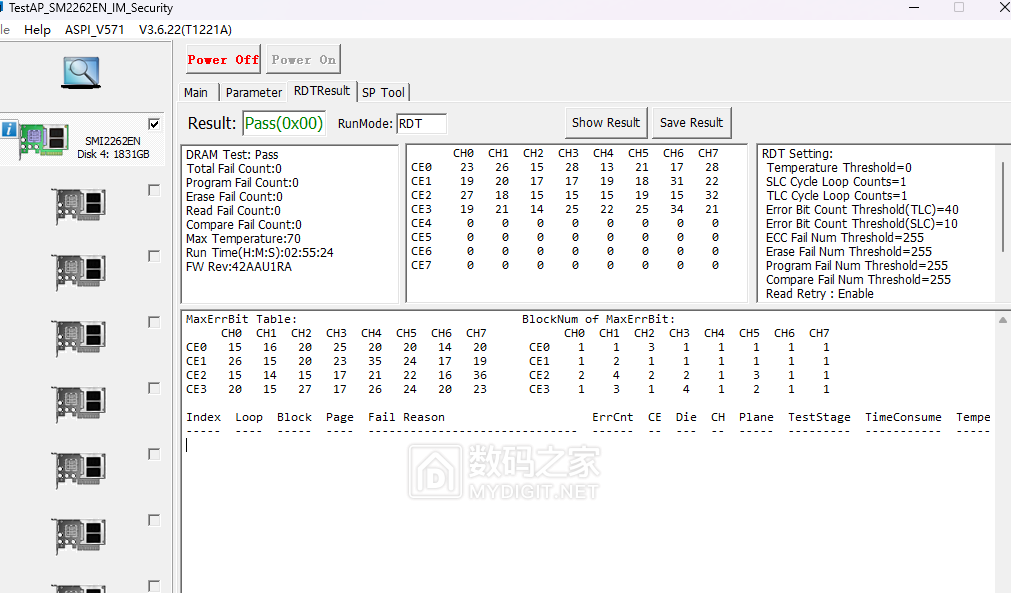Tick the checkbox of the fifth empty slot
This screenshot has height=593, width=1011.
[153, 454]
